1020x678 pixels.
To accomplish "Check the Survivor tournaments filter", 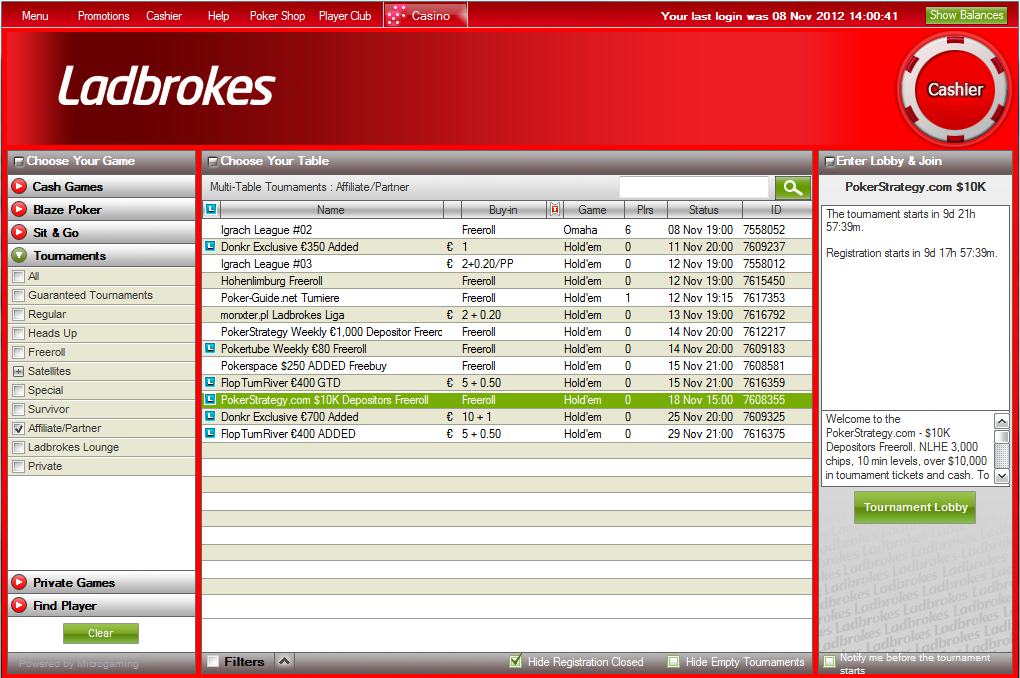I will pyautogui.click(x=19, y=409).
